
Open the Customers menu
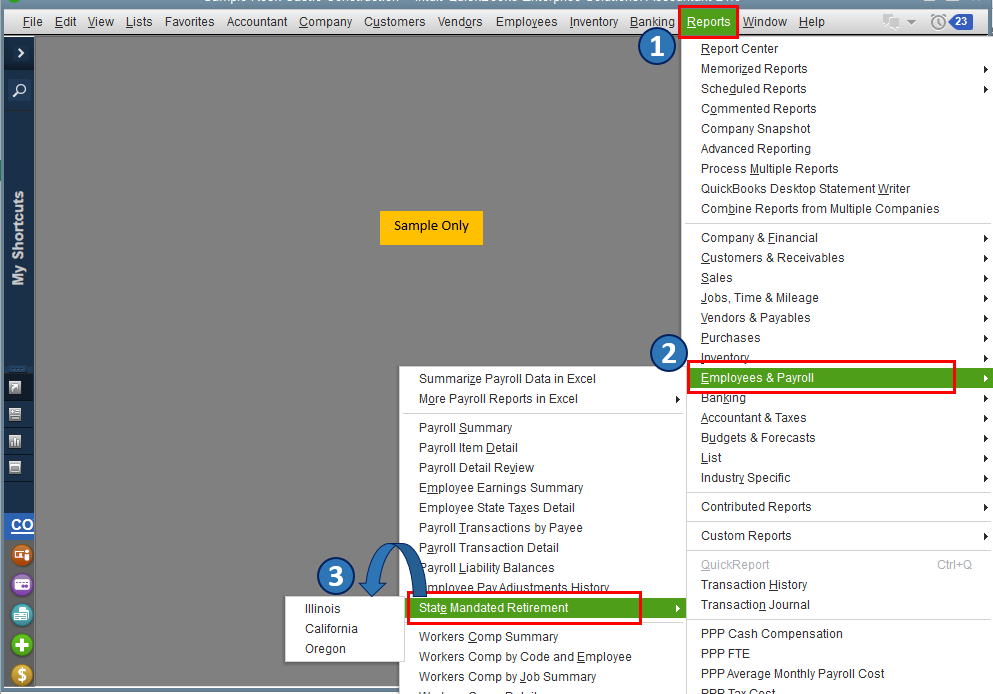[395, 22]
